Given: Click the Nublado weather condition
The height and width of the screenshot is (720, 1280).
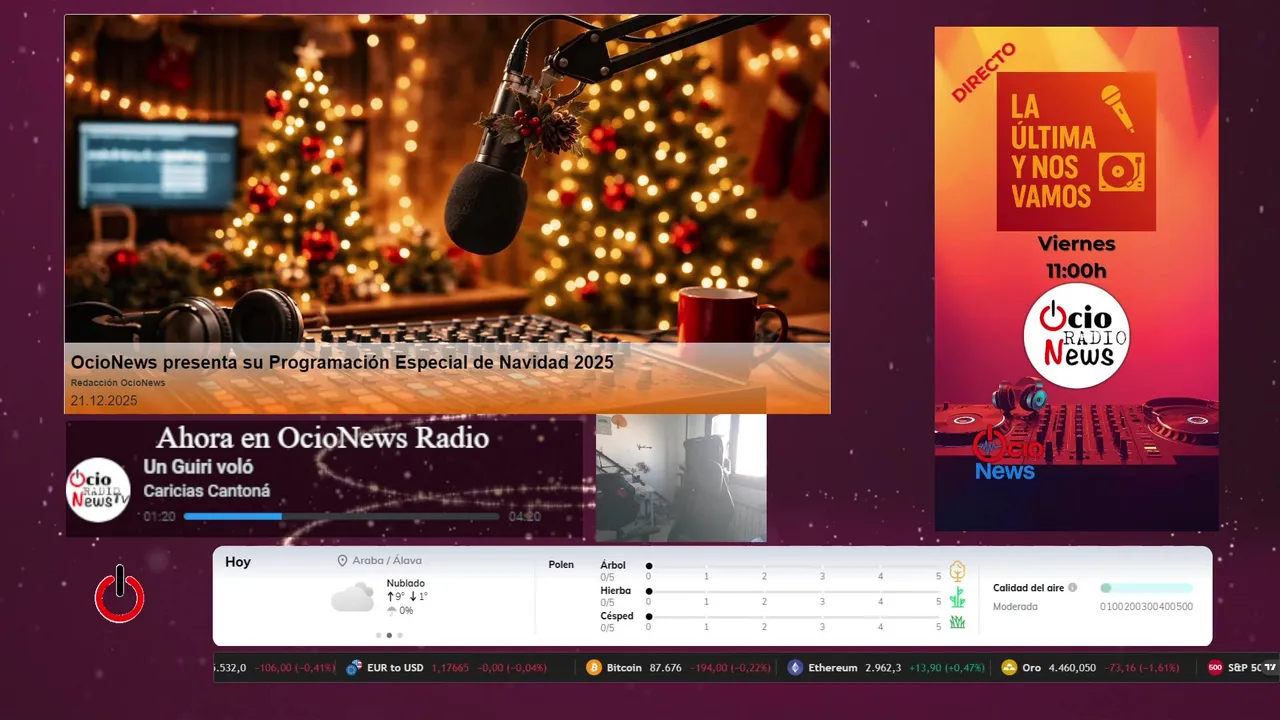Looking at the screenshot, I should click(406, 583).
